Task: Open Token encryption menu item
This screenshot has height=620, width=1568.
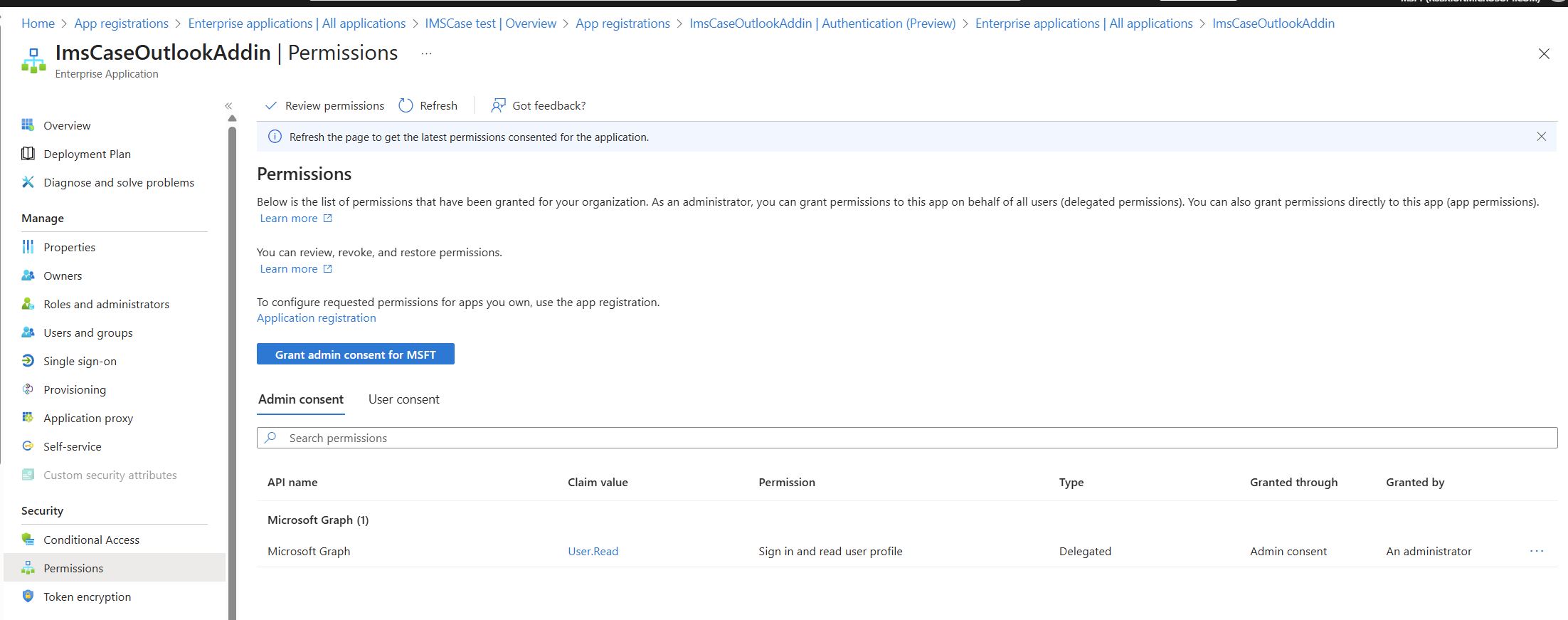Action: (x=87, y=597)
